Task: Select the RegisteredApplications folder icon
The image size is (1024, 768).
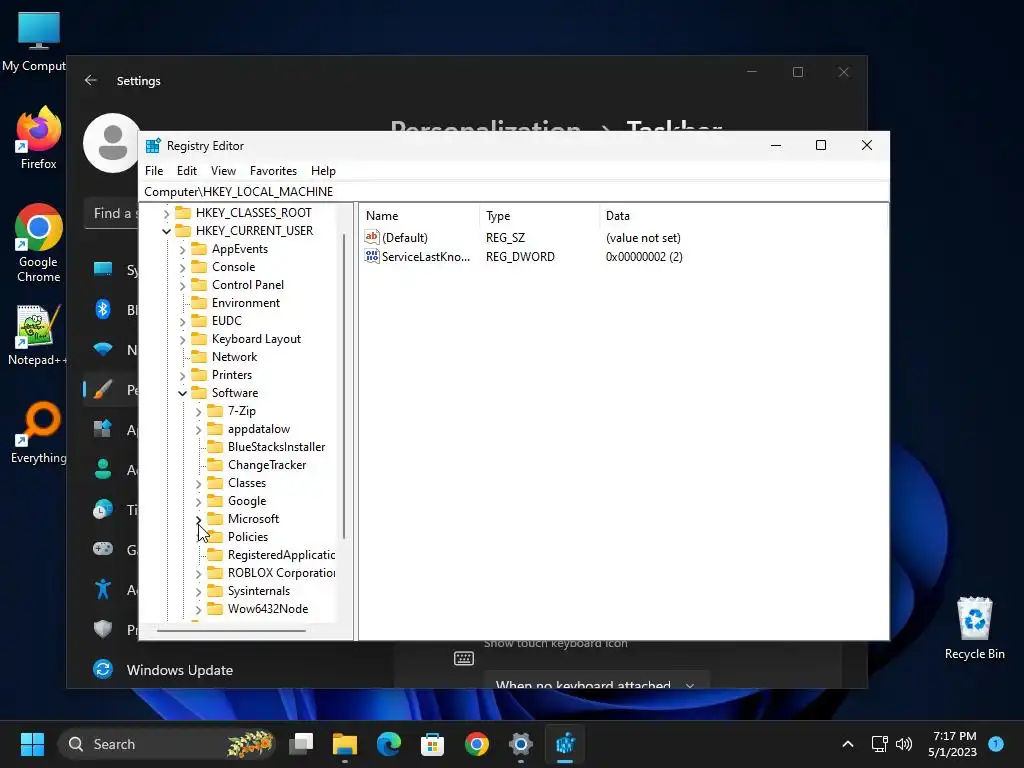Action: 215,555
